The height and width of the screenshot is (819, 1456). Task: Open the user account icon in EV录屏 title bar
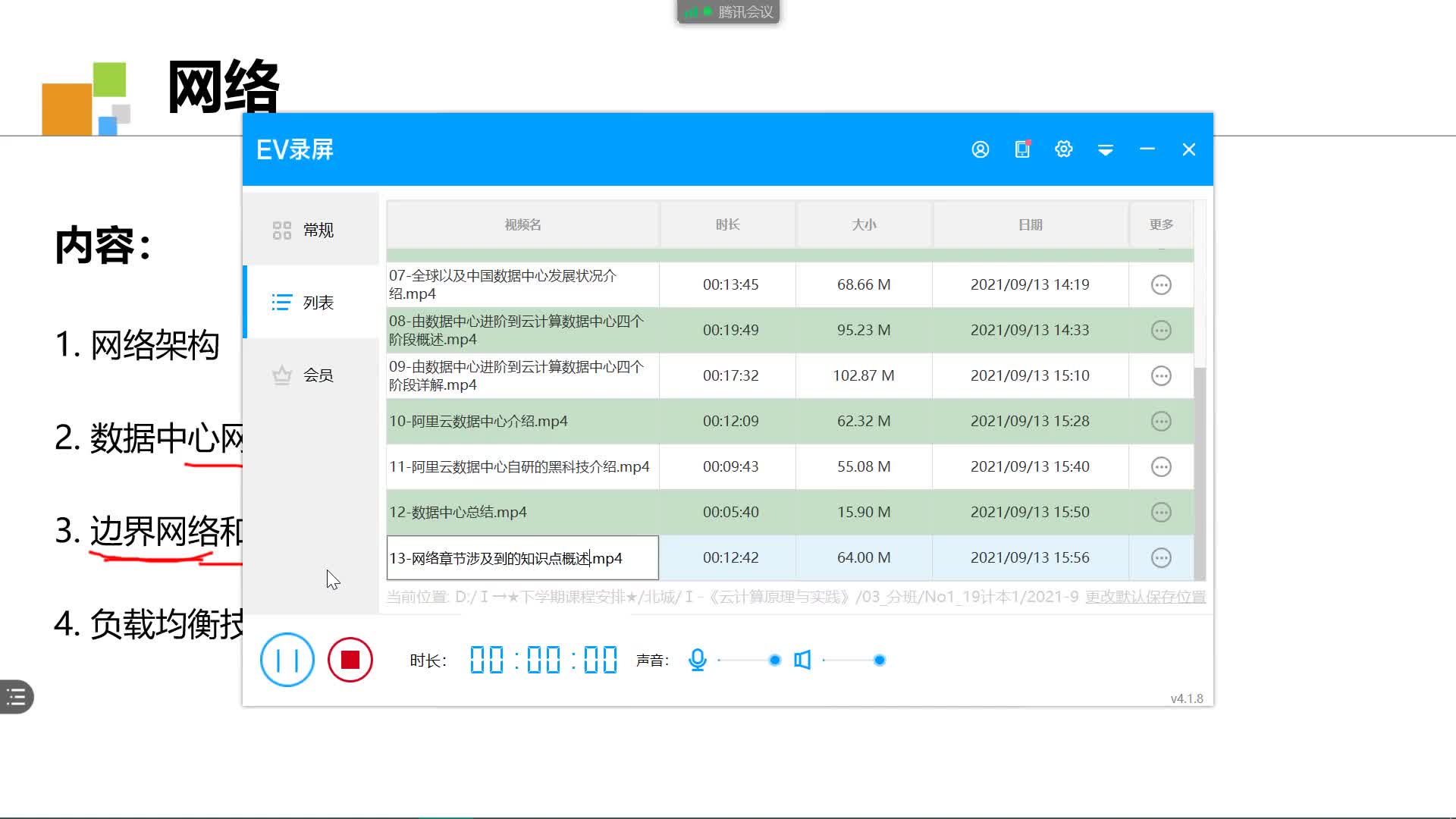(980, 149)
